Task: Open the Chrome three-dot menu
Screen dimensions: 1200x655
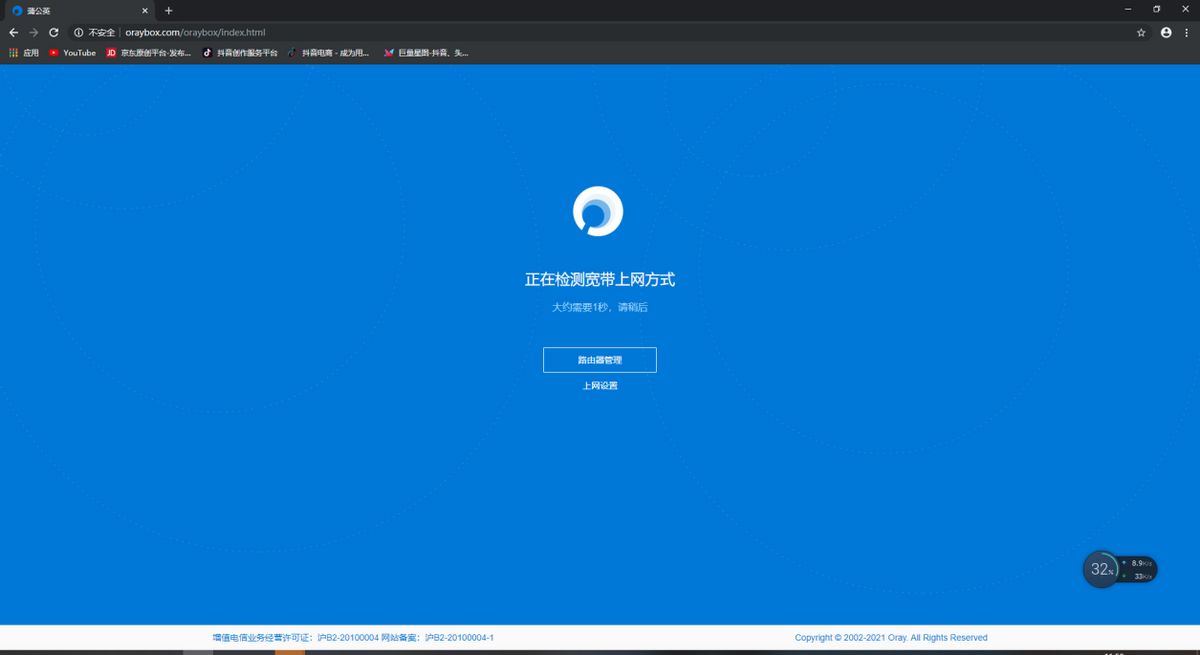Action: (1187, 32)
